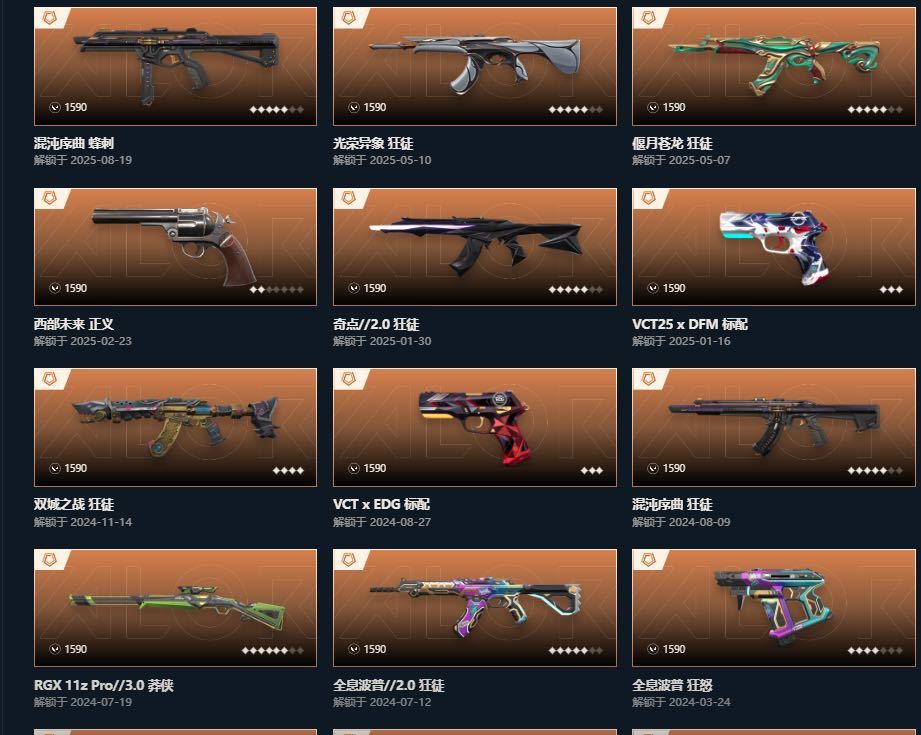This screenshot has width=921, height=735.
Task: Click the level diamonds on 双城之战 狂徒 card
Action: click(x=288, y=471)
